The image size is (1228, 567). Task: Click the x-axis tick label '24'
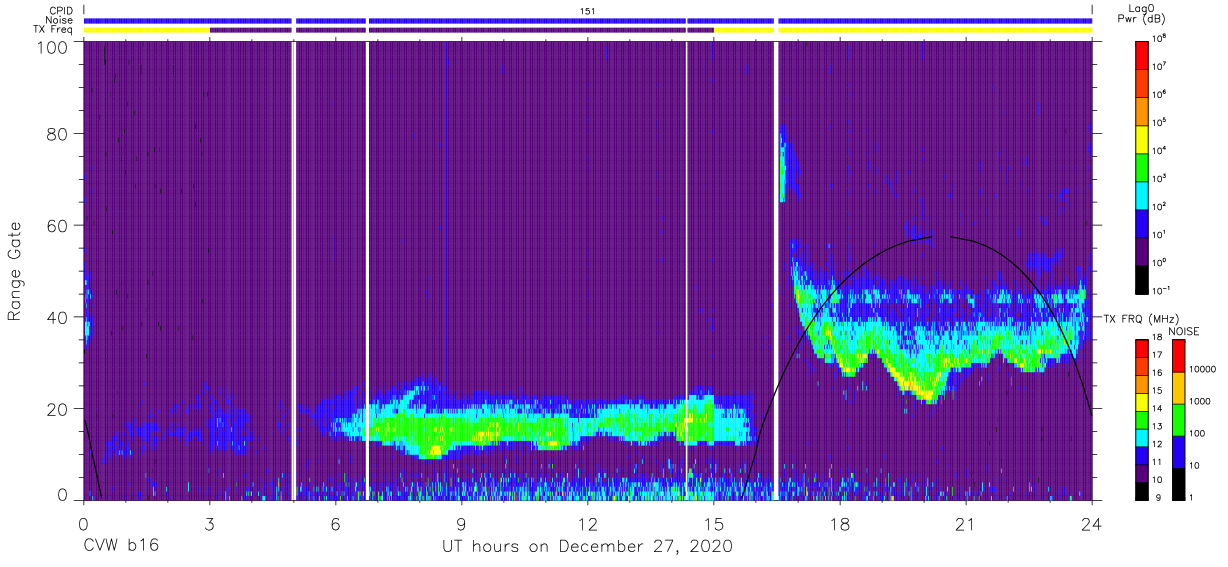pyautogui.click(x=1092, y=523)
